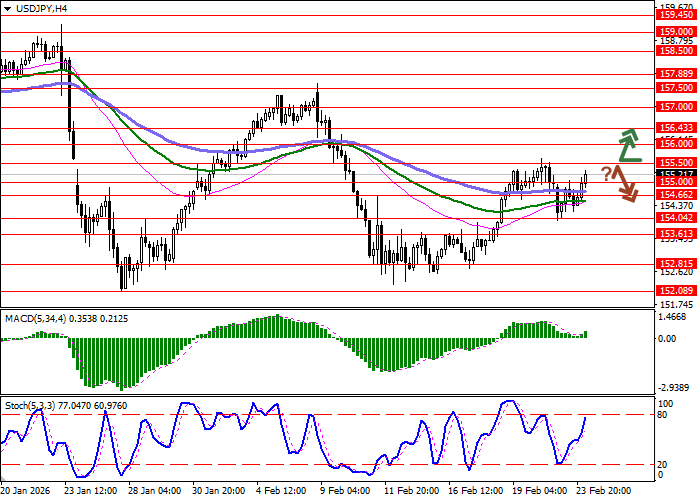The width and height of the screenshot is (700, 500).
Task: Click the red question mark symbol
Action: tap(606, 173)
